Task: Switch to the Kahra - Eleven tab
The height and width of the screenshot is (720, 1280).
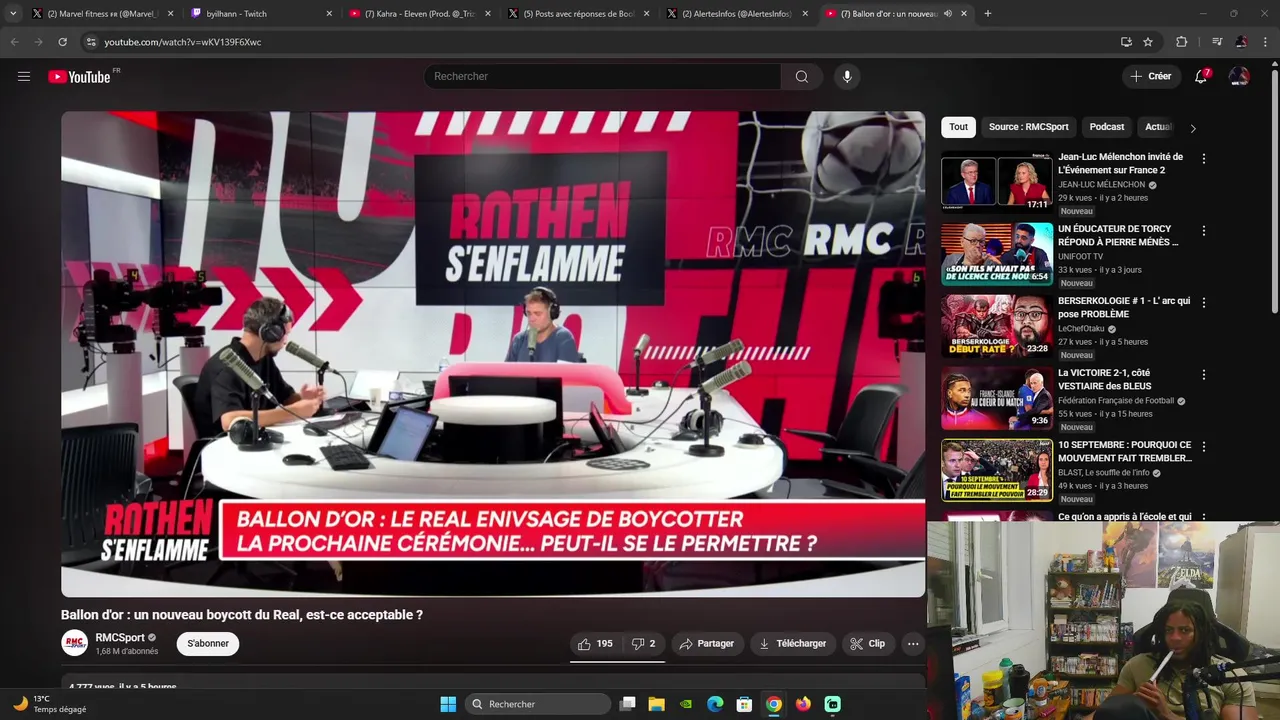Action: (x=420, y=14)
